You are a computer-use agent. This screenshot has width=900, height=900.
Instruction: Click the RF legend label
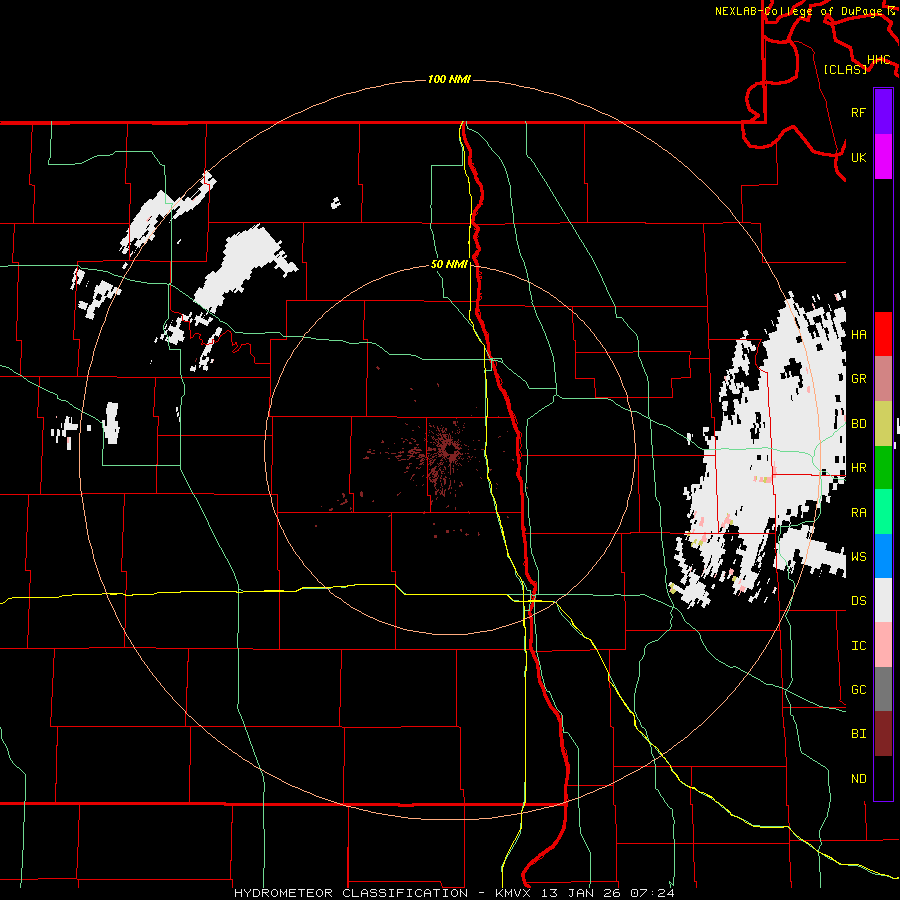coord(858,112)
